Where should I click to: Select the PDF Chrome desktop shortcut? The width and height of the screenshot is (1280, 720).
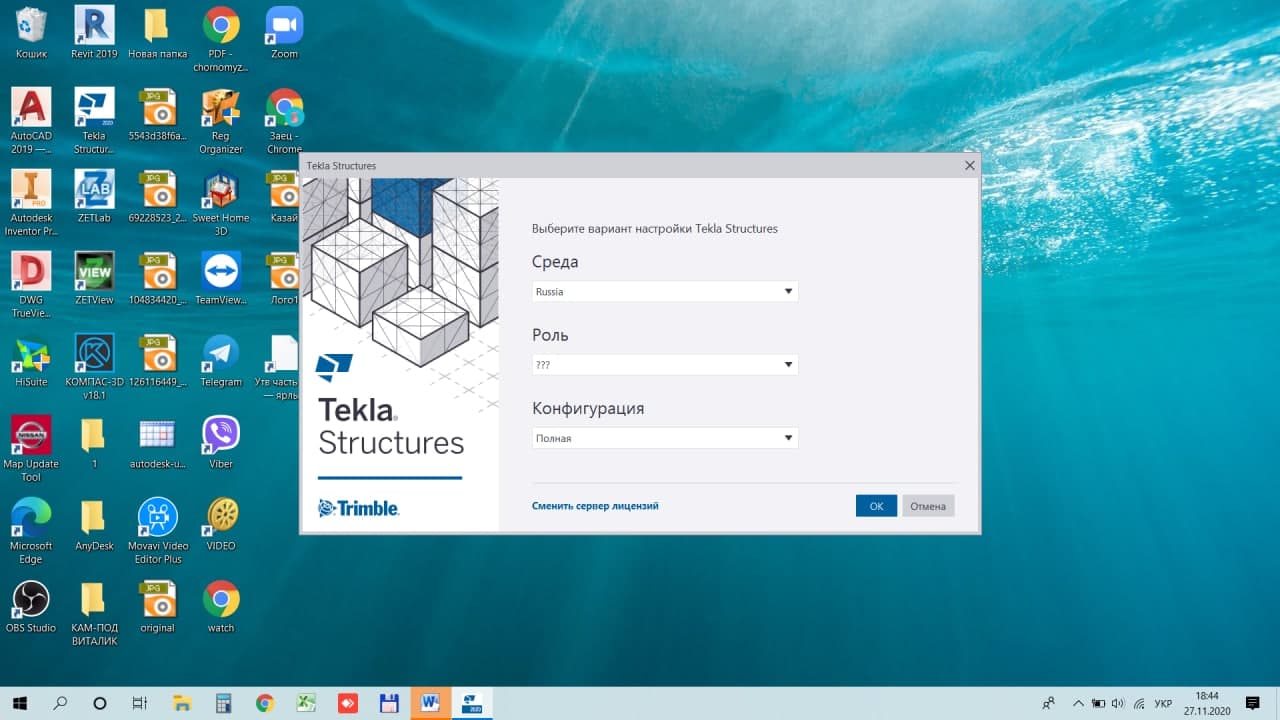pos(221,40)
